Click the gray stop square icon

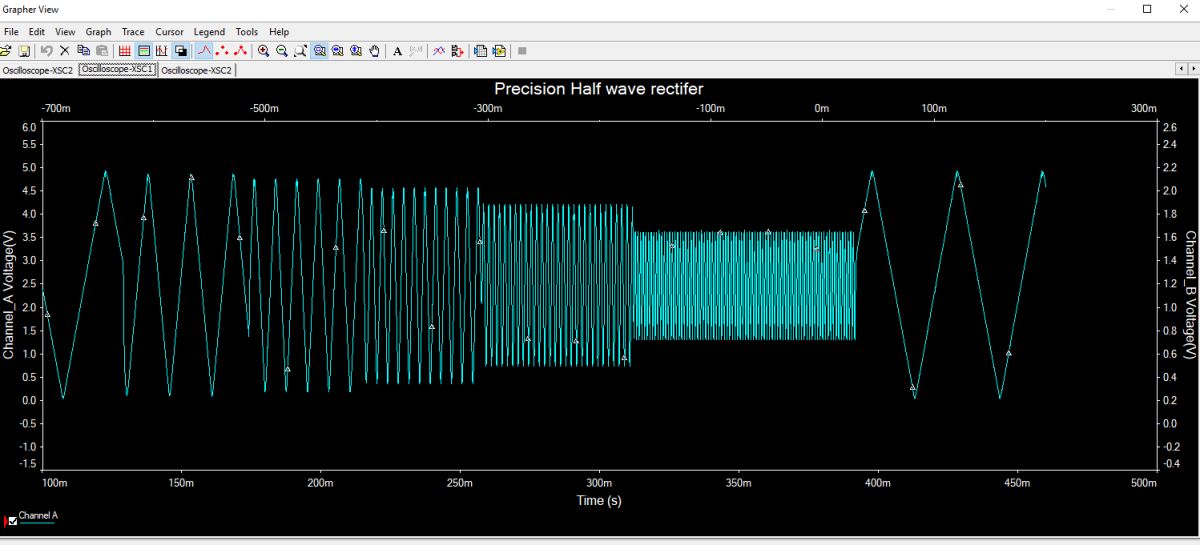(x=522, y=50)
